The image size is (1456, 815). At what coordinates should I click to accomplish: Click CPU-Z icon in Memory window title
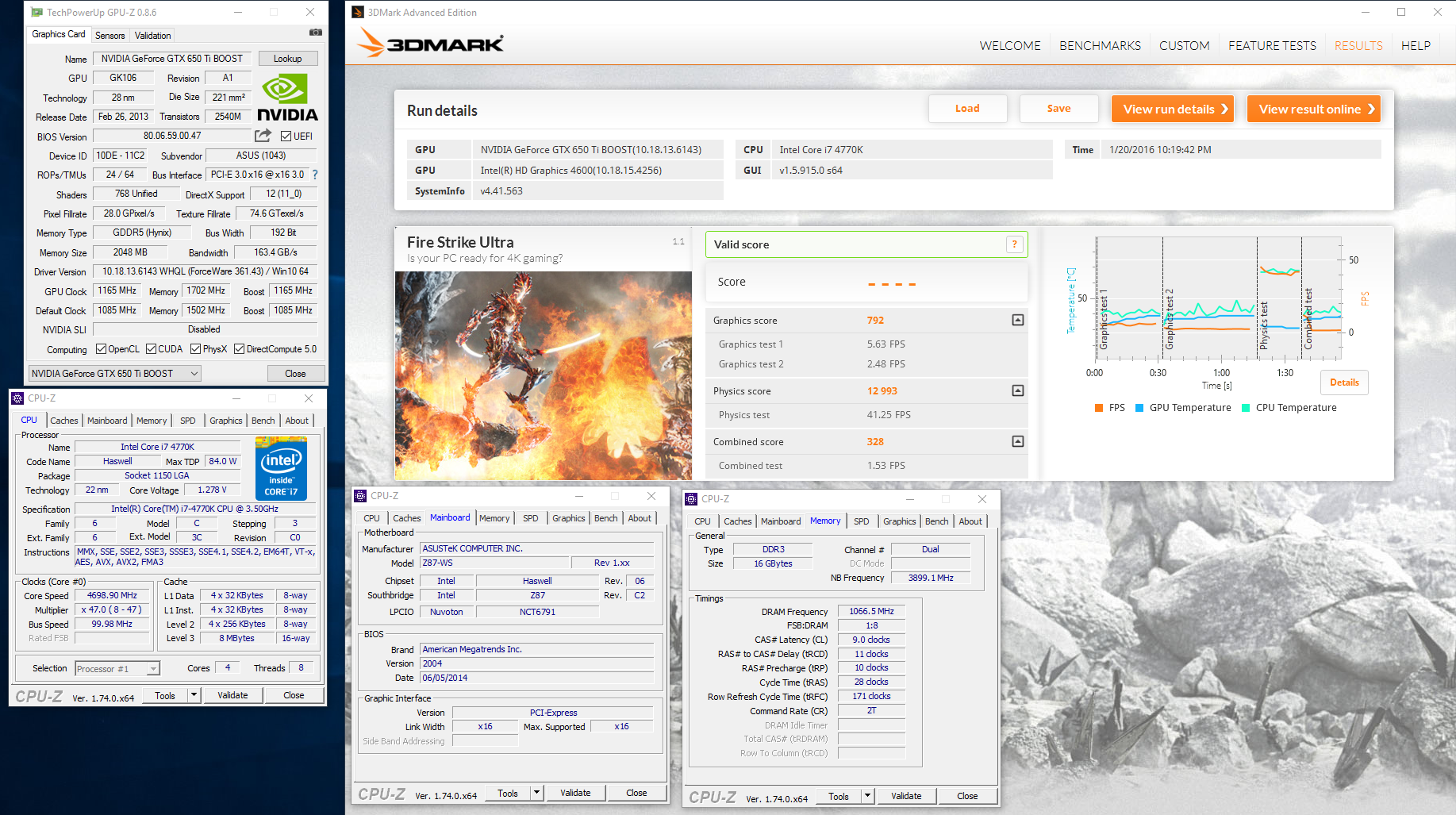pyautogui.click(x=691, y=499)
